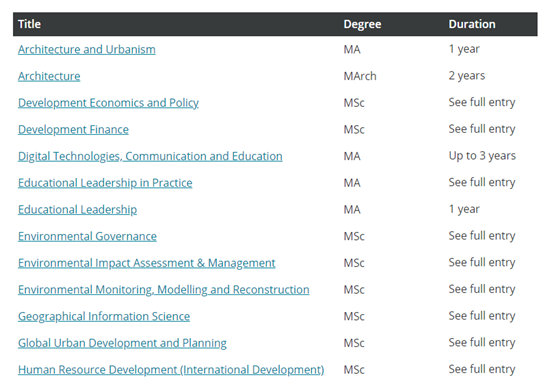Viewport: 554px width, 386px height.
Task: Open Geographical Information Science course link
Action: click(104, 316)
